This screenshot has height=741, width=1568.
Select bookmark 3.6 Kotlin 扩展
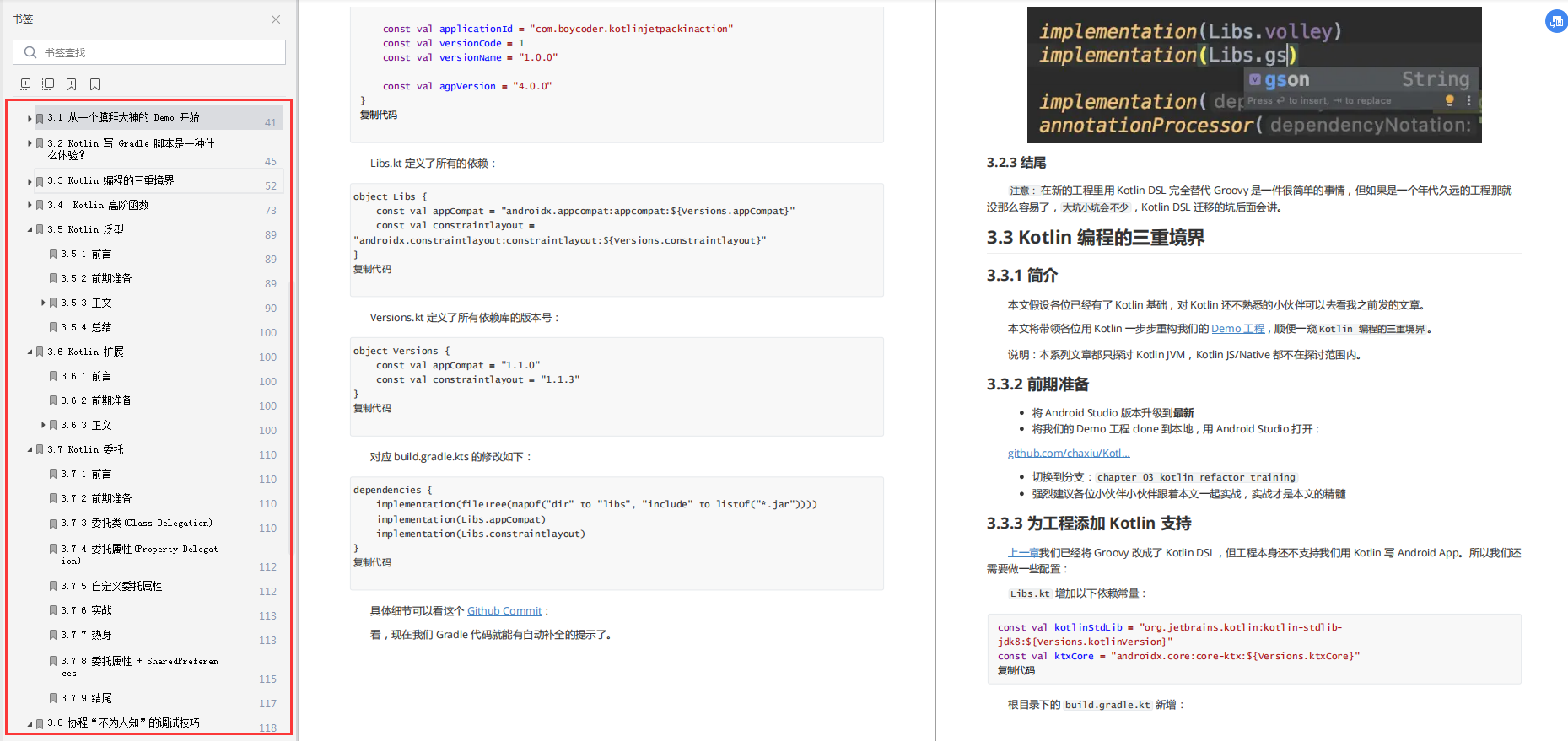click(x=85, y=352)
